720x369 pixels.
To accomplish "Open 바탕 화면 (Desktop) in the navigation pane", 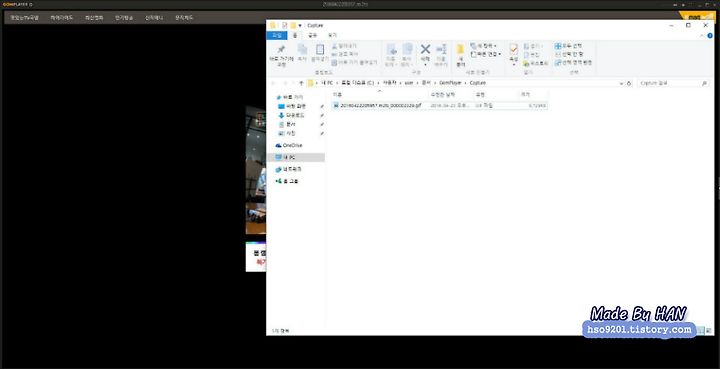I will pyautogui.click(x=292, y=106).
